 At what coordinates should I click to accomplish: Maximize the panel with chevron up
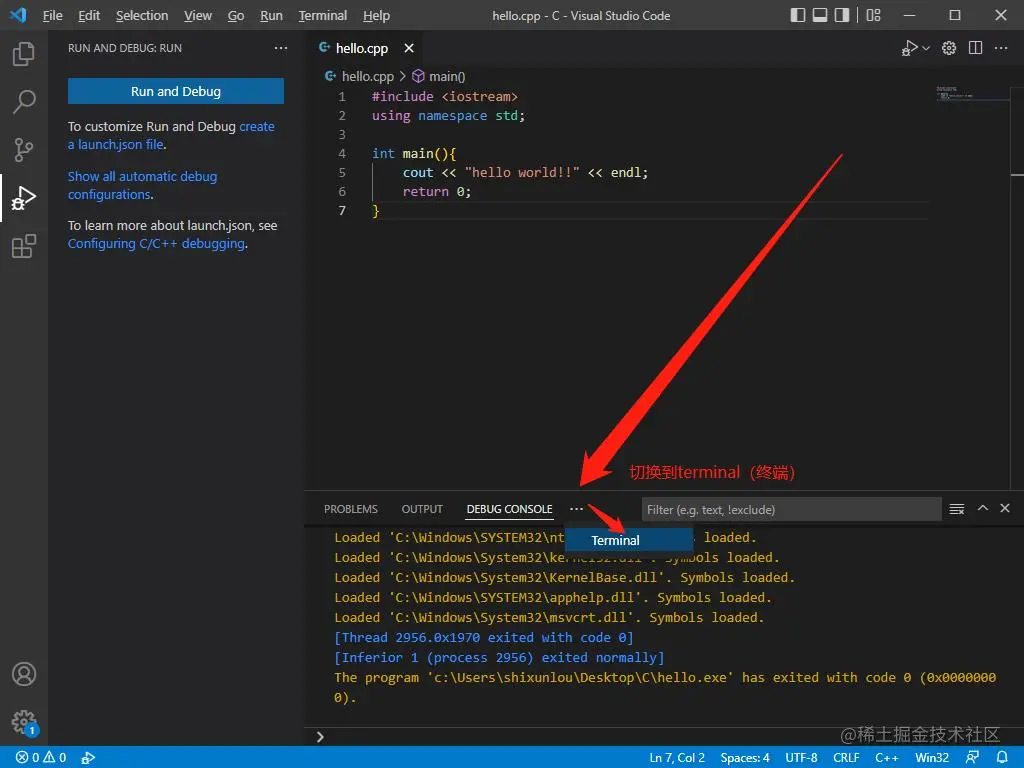(982, 508)
